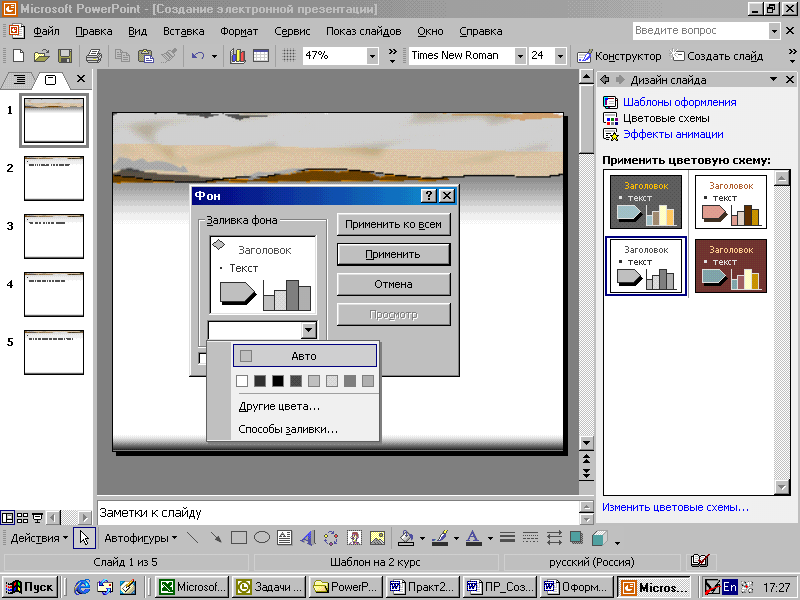Apply line color with the brush icon
This screenshot has height=600, width=800.
(x=440, y=538)
